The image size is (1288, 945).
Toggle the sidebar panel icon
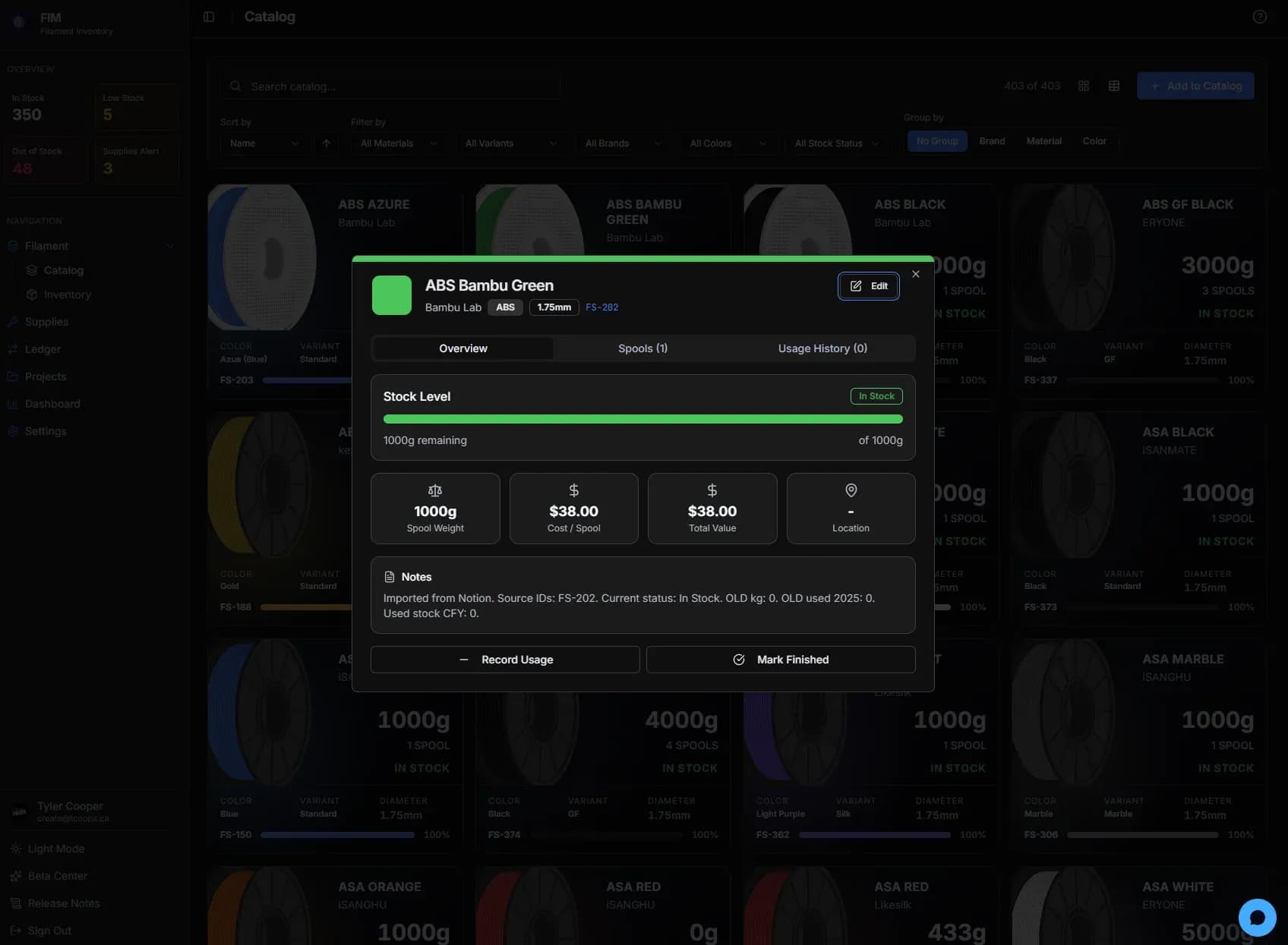pyautogui.click(x=209, y=17)
